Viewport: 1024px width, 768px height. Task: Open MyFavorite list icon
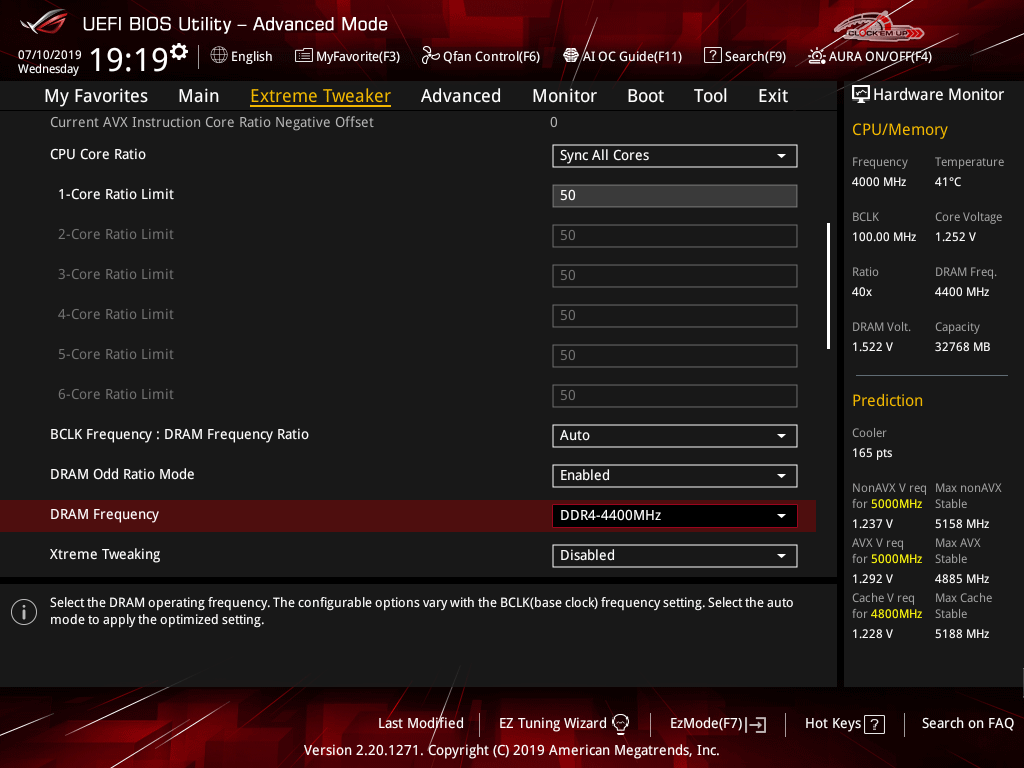[304, 56]
